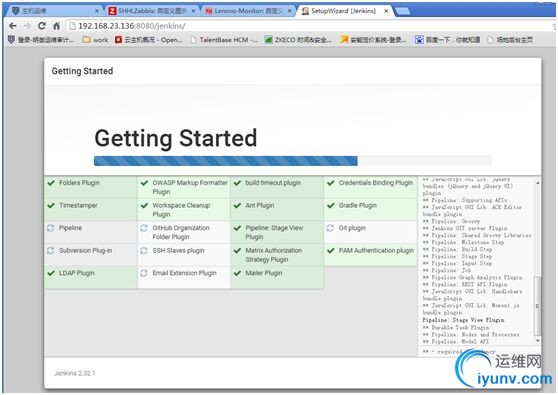
Task: Select the Gradle Plugin name
Action: pyautogui.click(x=358, y=205)
